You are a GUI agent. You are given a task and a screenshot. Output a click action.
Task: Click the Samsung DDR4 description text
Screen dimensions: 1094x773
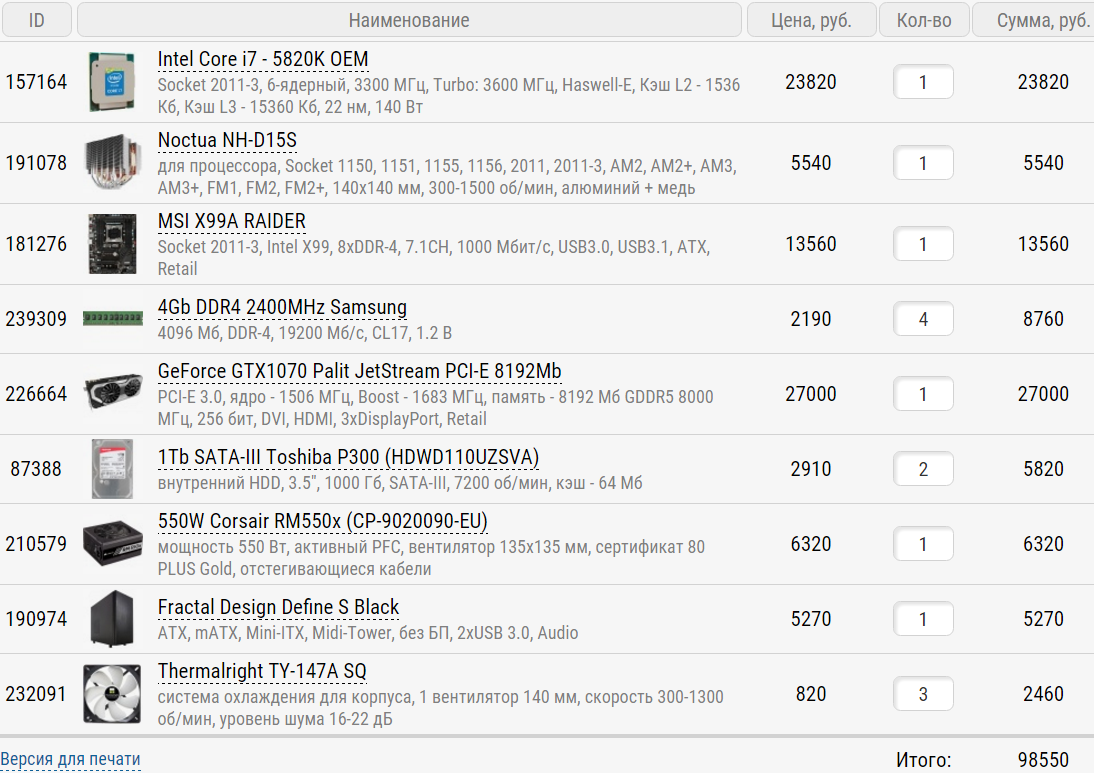click(305, 333)
